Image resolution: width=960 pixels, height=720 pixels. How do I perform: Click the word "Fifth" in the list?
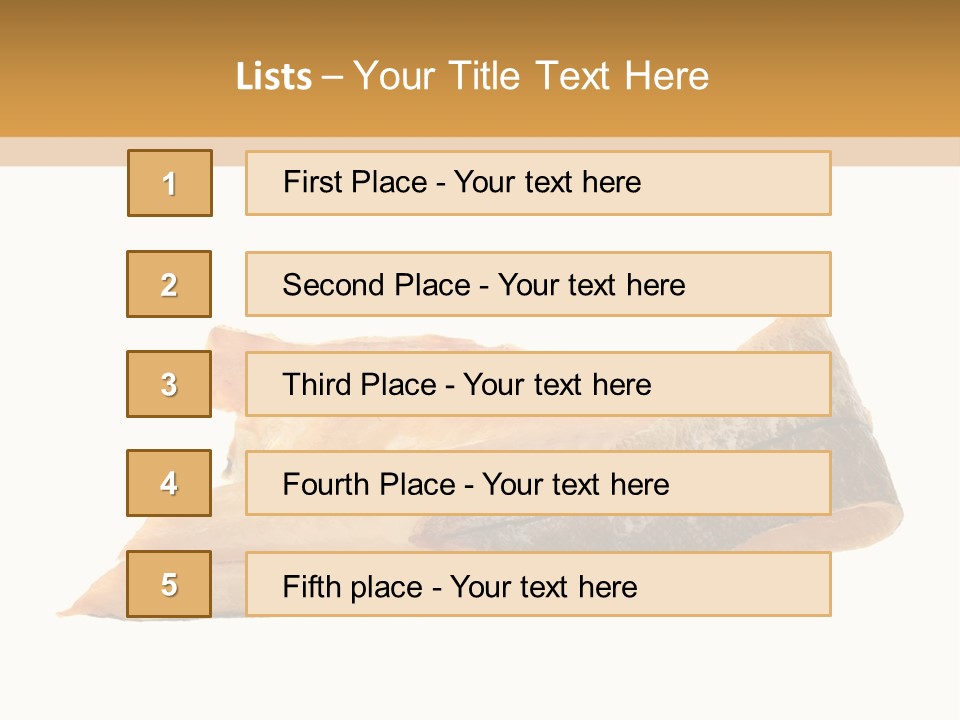310,586
